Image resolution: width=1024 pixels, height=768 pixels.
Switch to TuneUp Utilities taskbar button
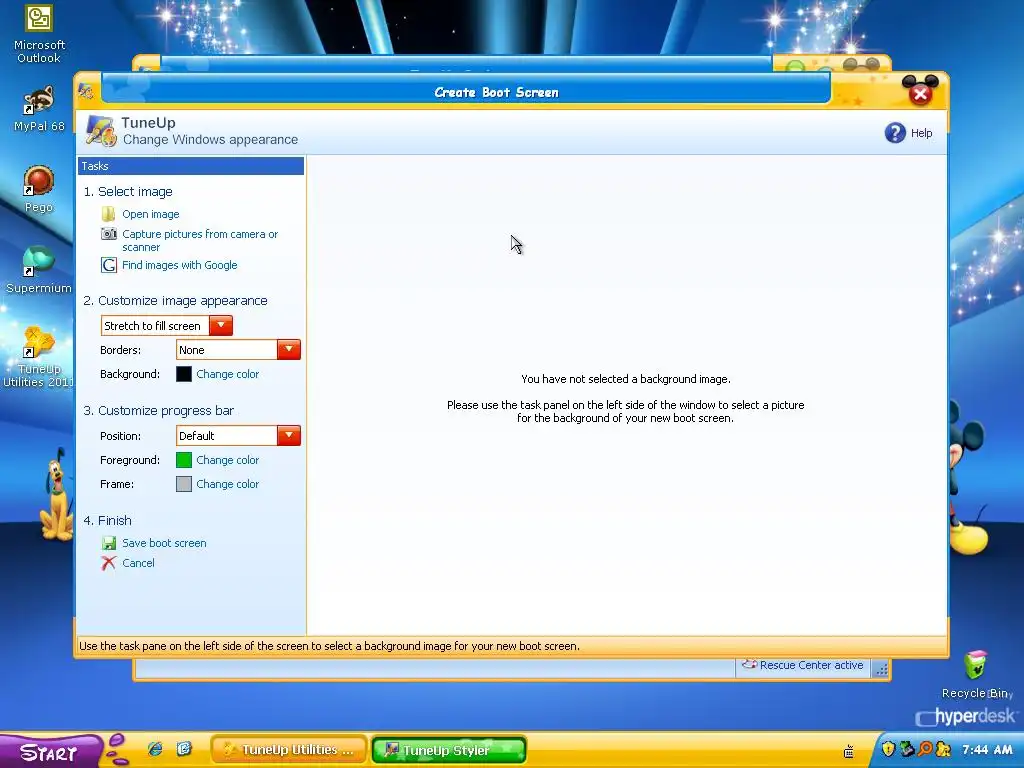click(289, 750)
